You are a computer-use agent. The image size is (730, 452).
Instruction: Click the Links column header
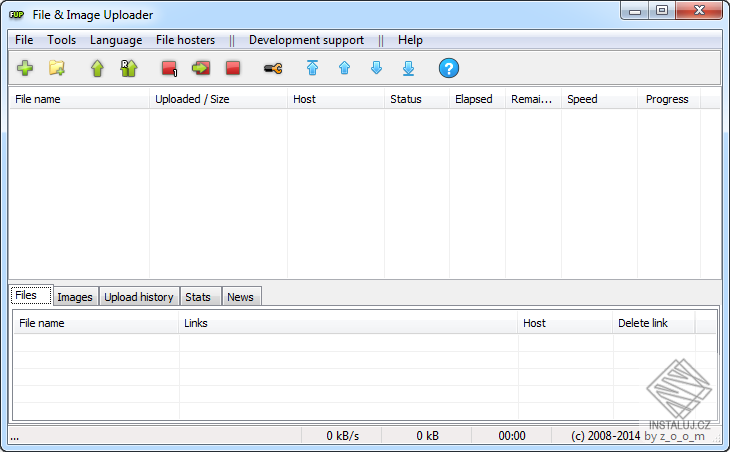click(x=348, y=323)
